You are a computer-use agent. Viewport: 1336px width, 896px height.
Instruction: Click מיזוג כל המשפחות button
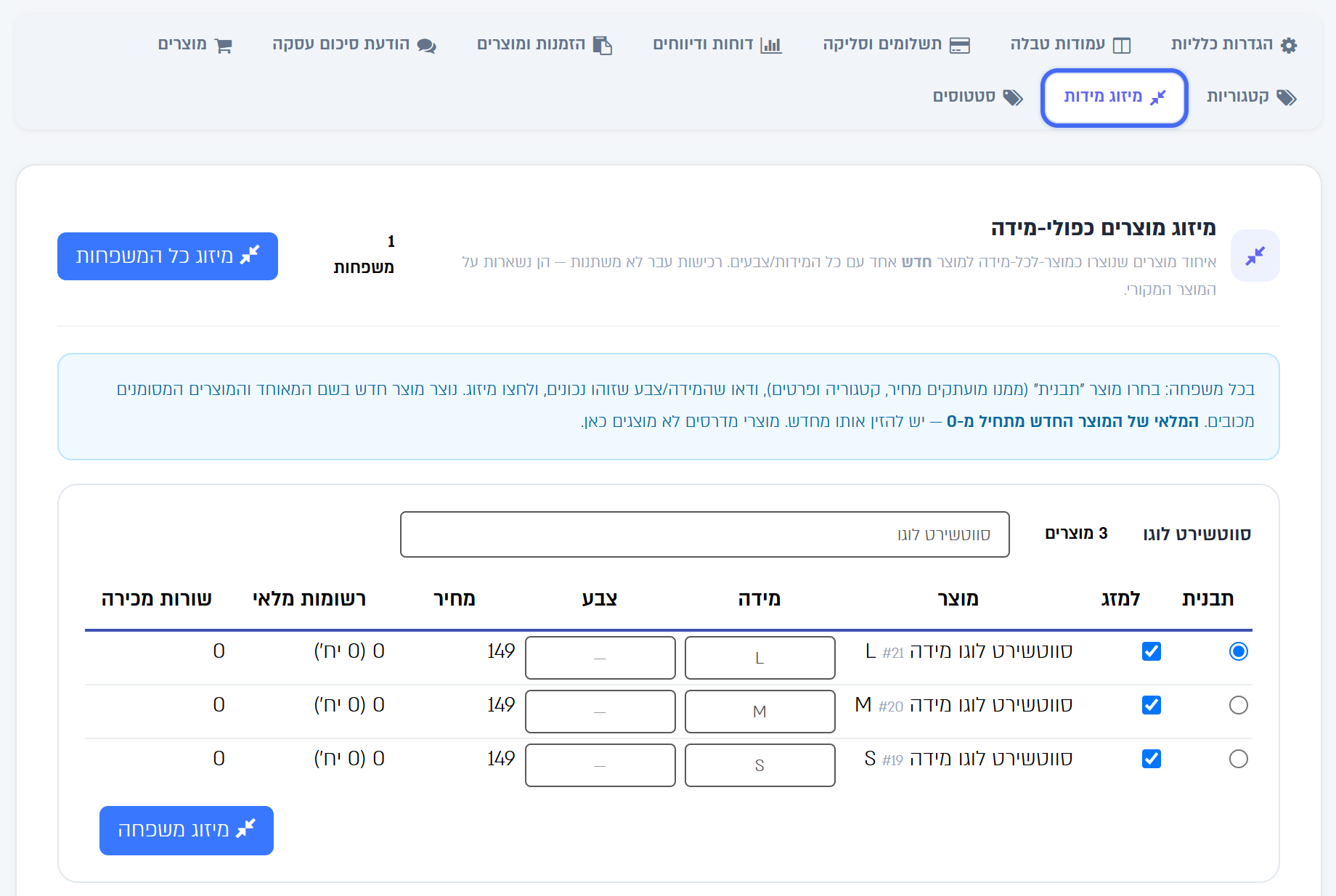point(168,256)
